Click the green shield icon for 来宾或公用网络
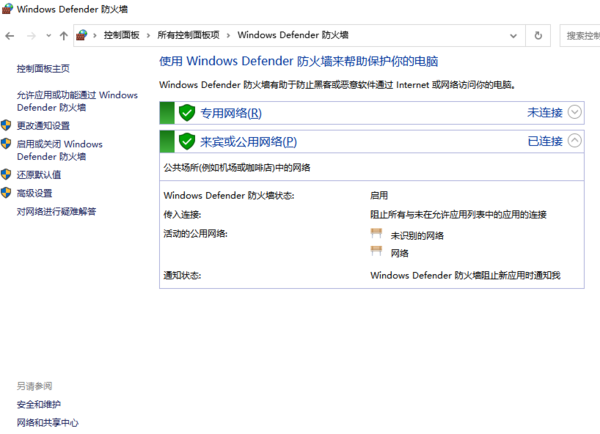 [186, 141]
